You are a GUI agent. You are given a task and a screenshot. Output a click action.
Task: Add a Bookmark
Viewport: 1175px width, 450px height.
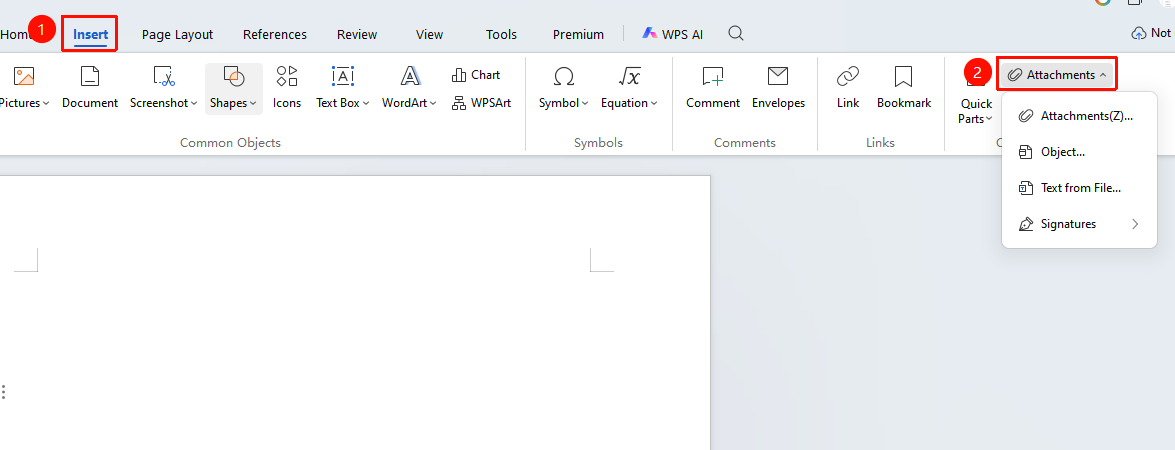pos(904,87)
